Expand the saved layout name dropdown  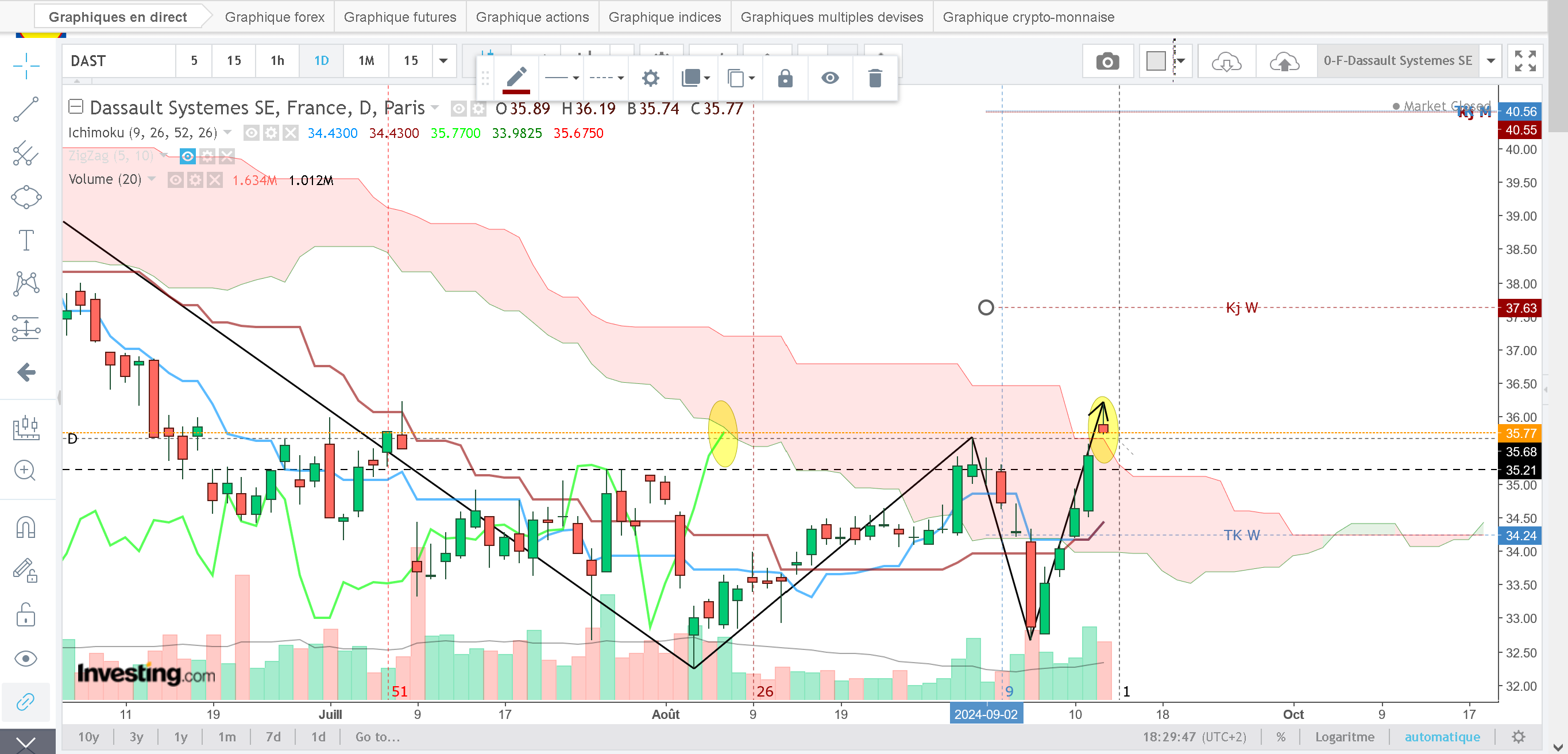point(1490,61)
